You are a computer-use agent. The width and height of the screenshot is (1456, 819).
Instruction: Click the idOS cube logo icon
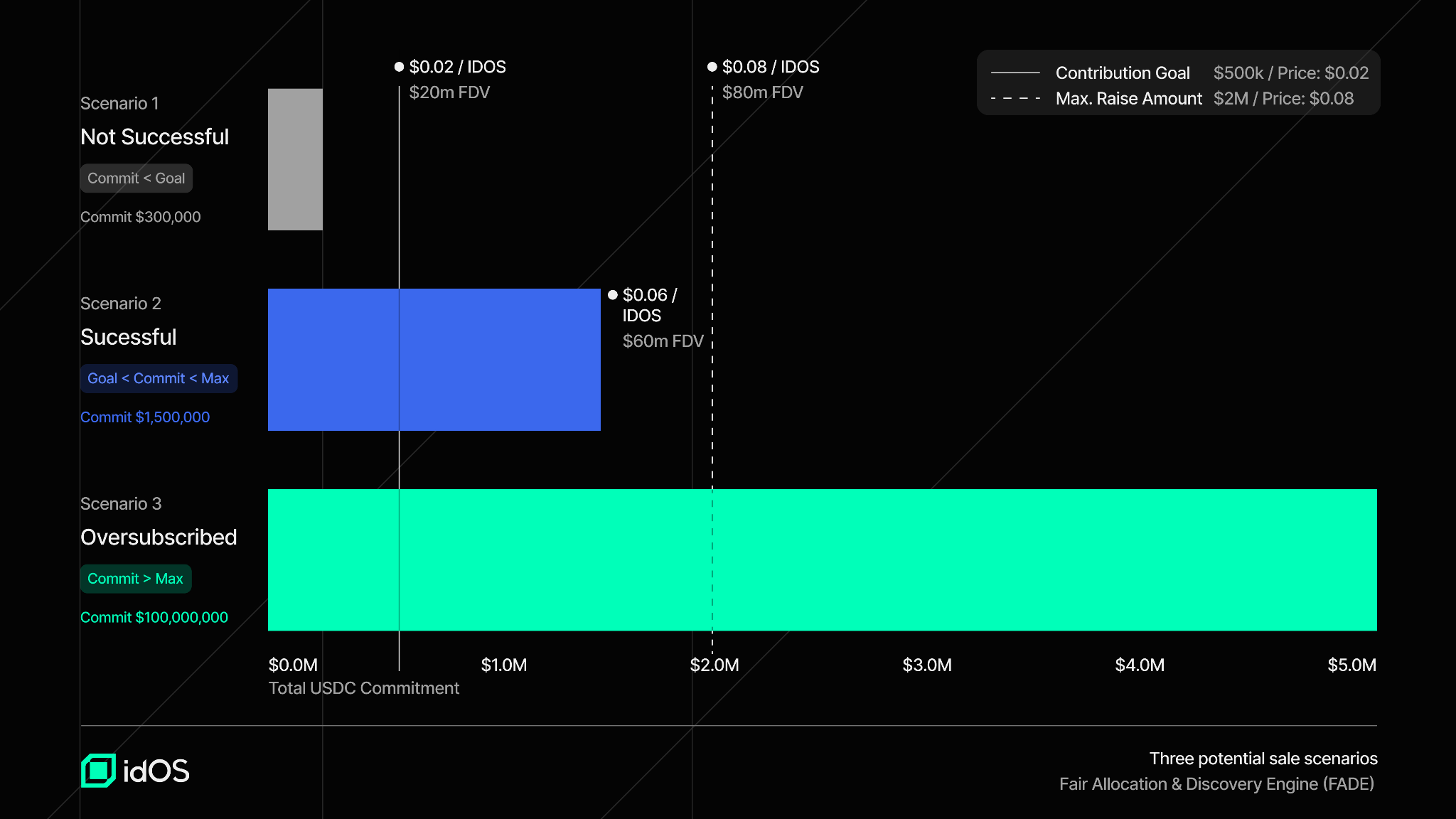pyautogui.click(x=98, y=771)
